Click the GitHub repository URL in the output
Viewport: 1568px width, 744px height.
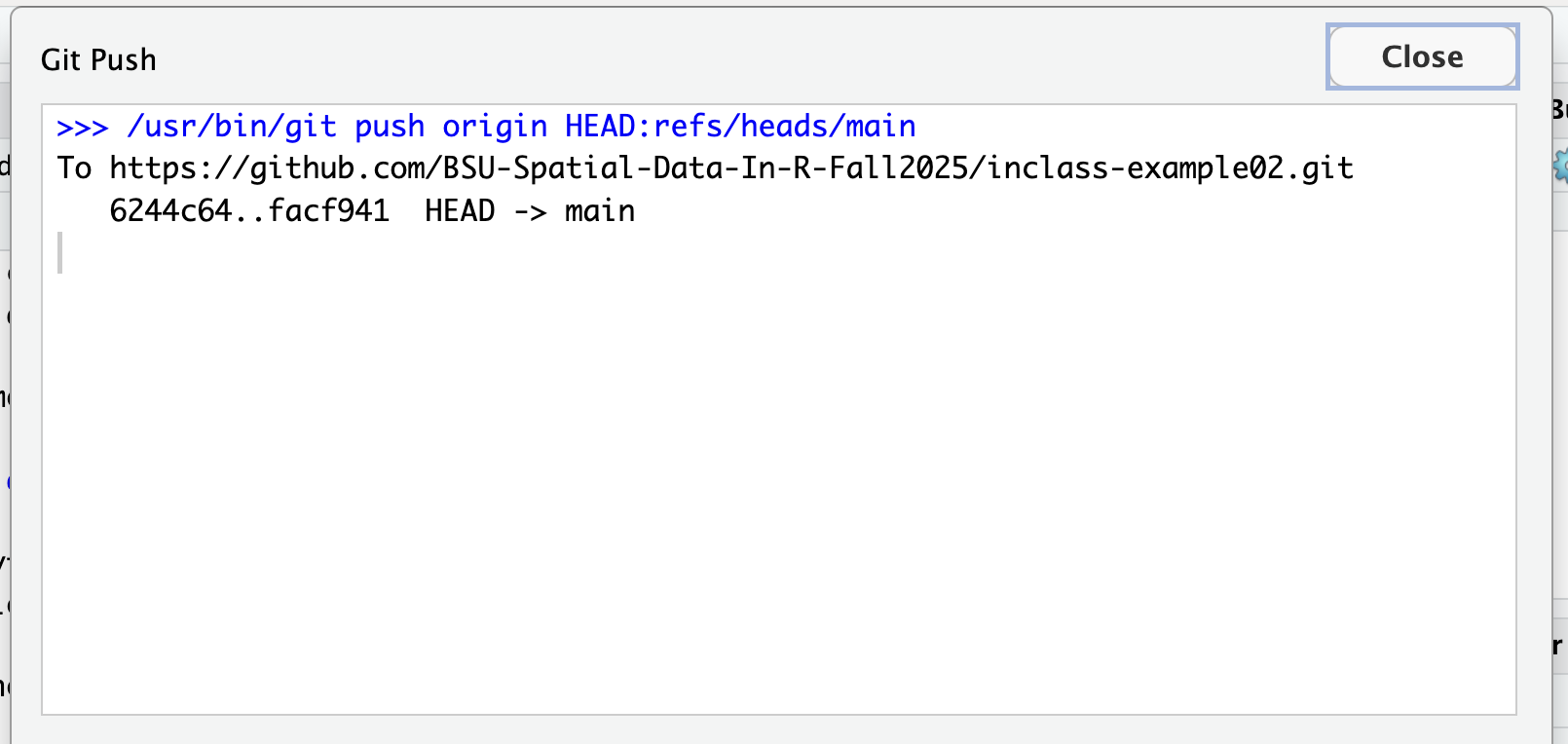[731, 168]
